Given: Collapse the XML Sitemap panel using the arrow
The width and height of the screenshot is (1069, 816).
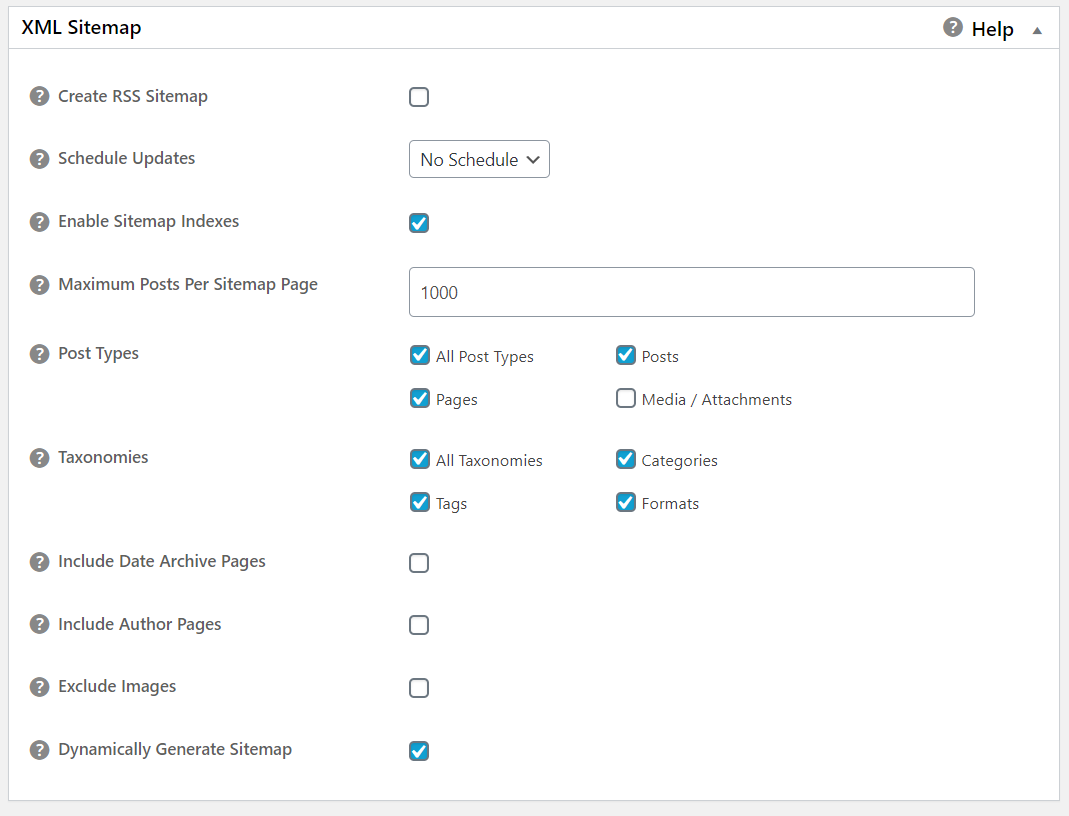Looking at the screenshot, I should tap(1037, 30).
